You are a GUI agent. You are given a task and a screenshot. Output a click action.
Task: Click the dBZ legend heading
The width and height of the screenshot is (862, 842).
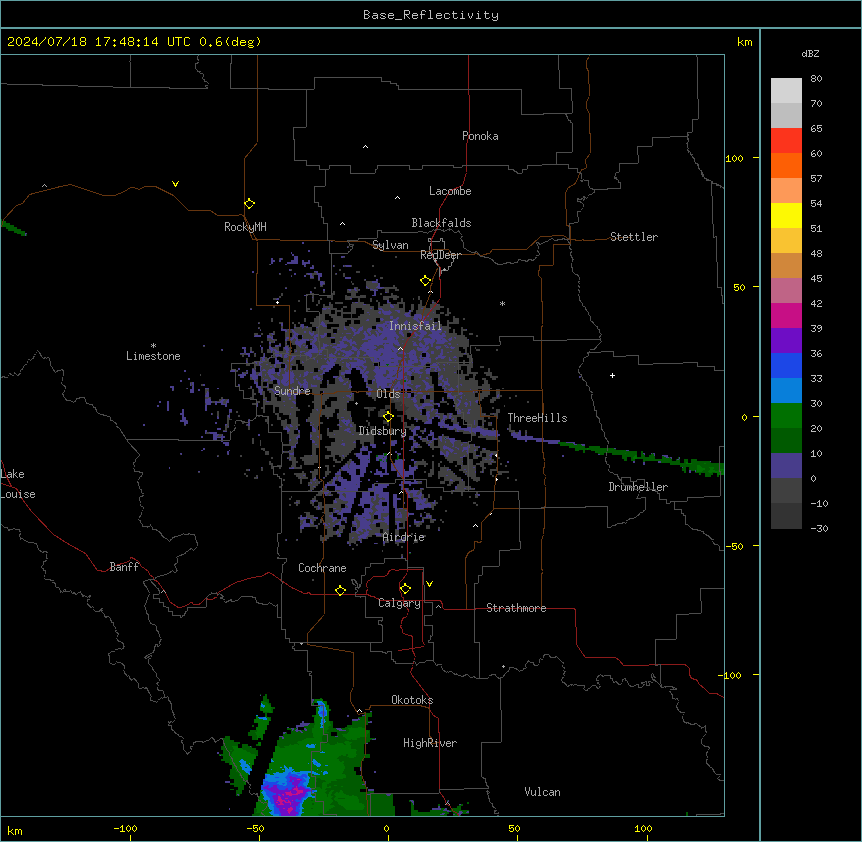coord(810,53)
